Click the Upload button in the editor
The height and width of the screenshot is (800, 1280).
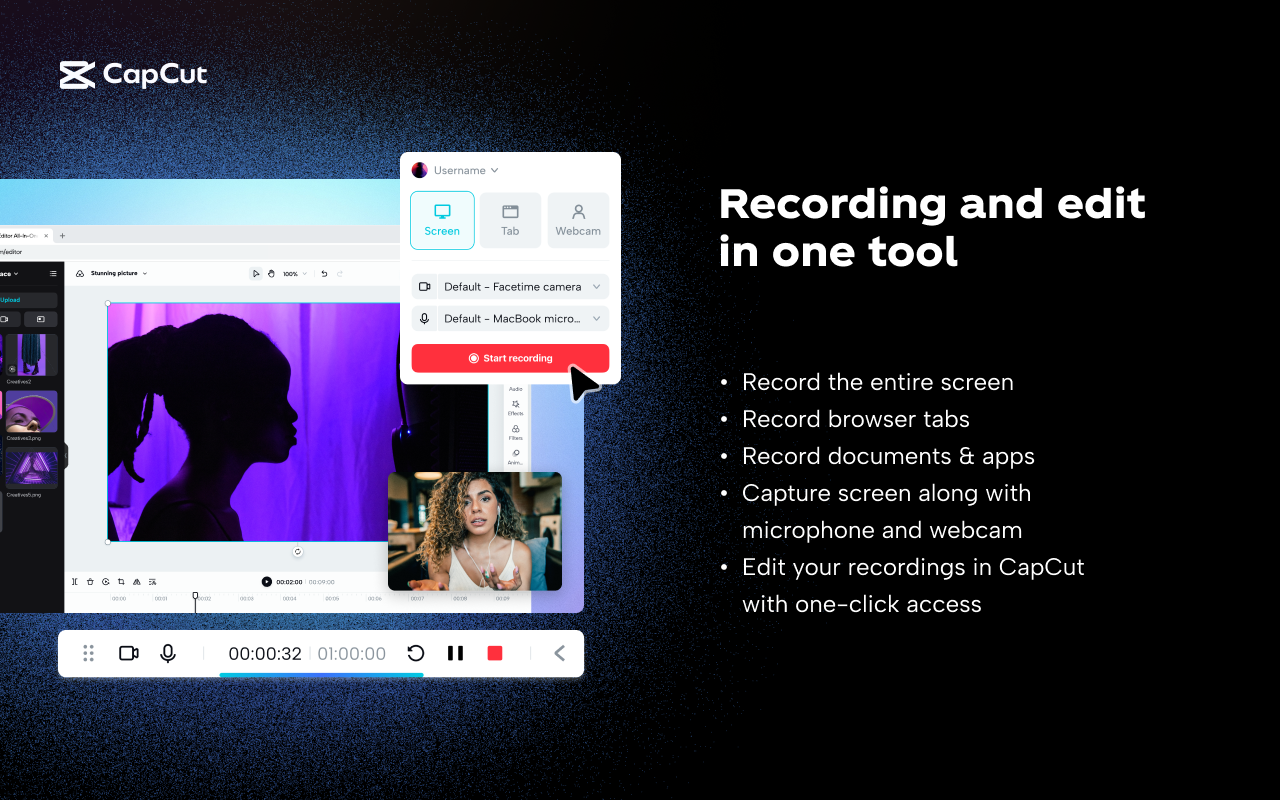tap(28, 299)
